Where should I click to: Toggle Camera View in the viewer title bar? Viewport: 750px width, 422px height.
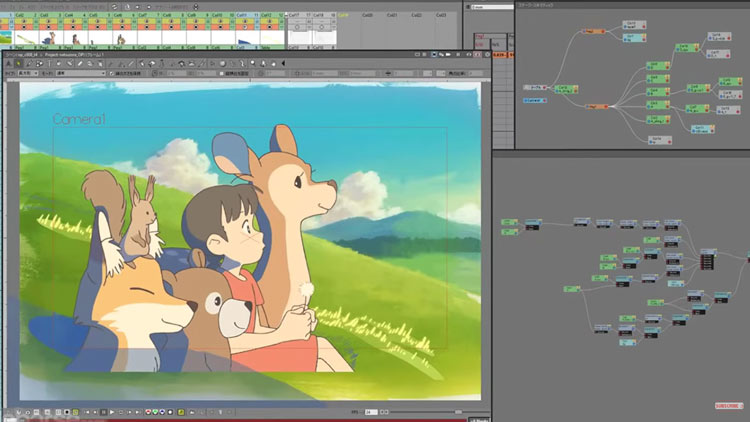point(449,54)
